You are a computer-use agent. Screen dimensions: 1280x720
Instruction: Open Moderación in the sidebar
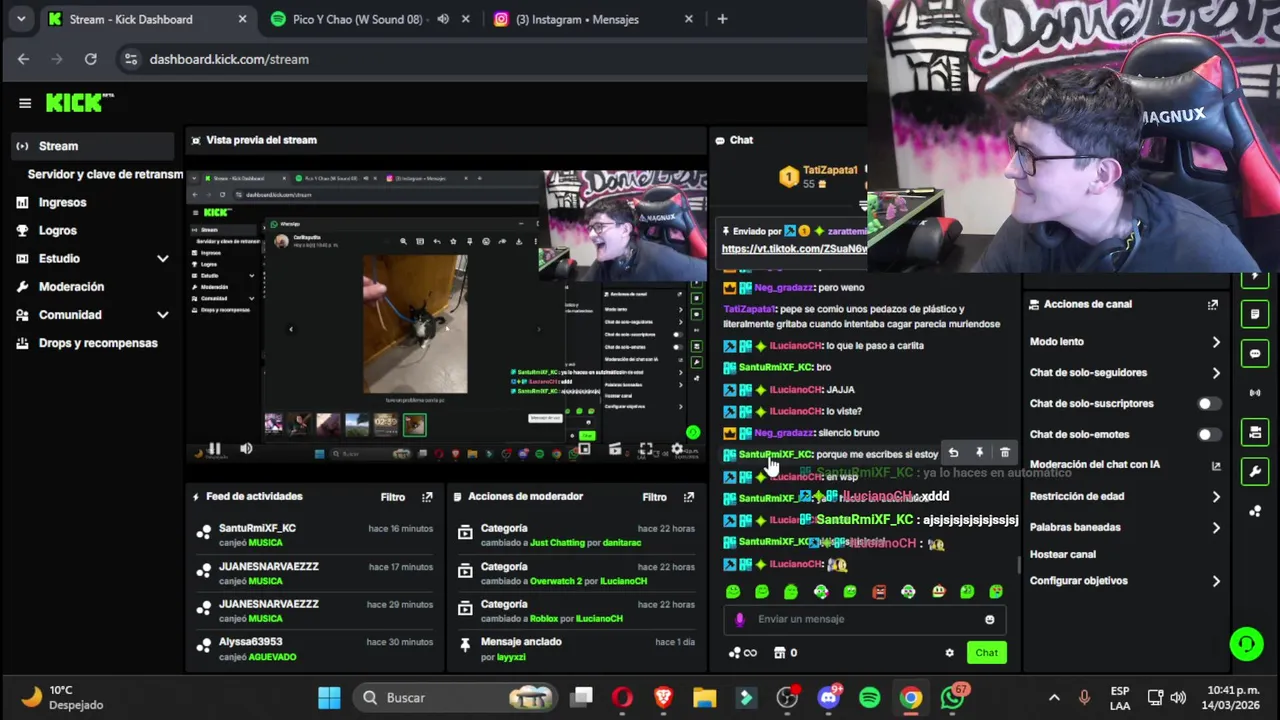(71, 286)
